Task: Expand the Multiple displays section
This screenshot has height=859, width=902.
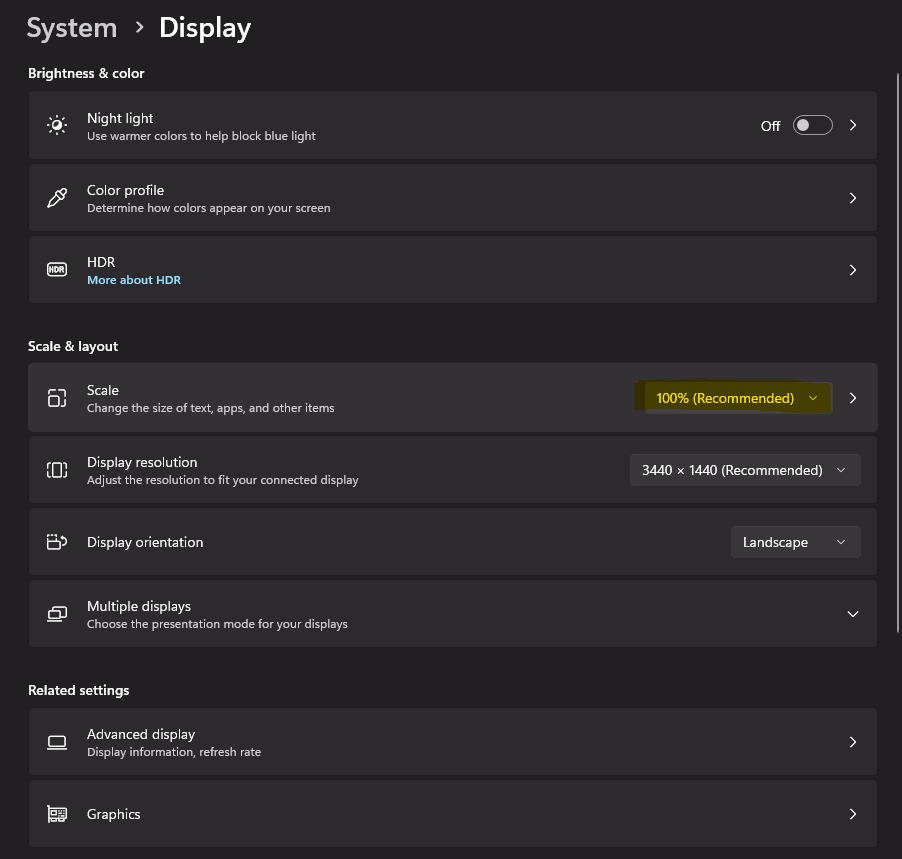Action: [x=852, y=614]
